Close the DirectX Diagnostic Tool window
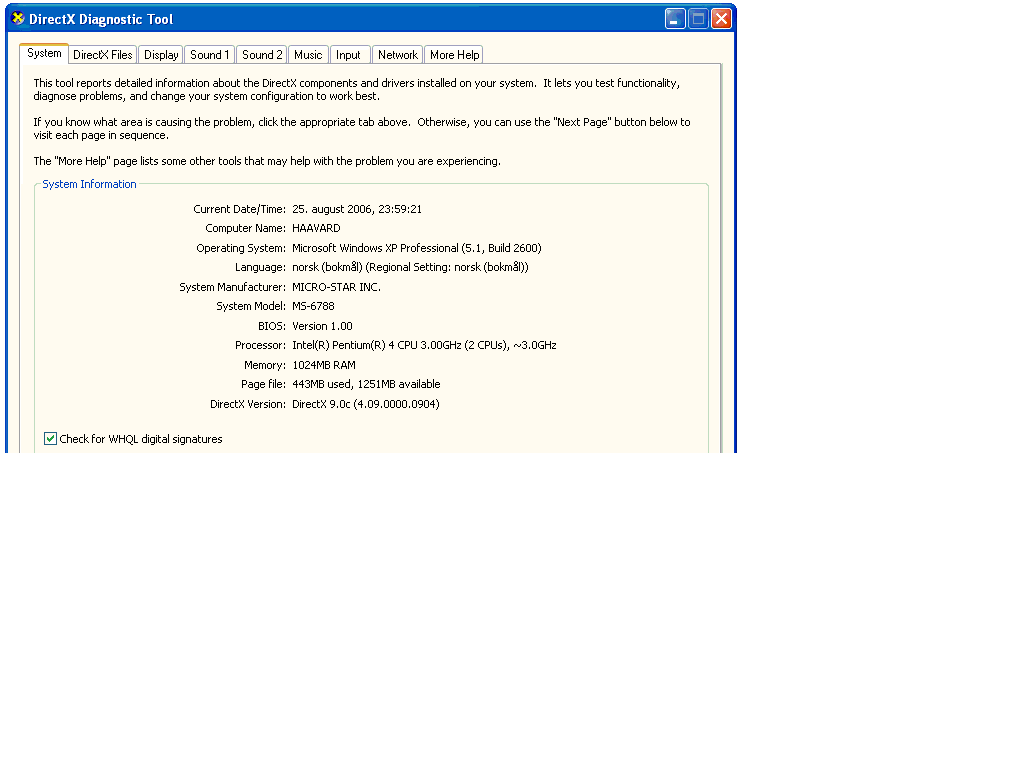Viewport: 1024px width, 768px height. click(x=721, y=19)
